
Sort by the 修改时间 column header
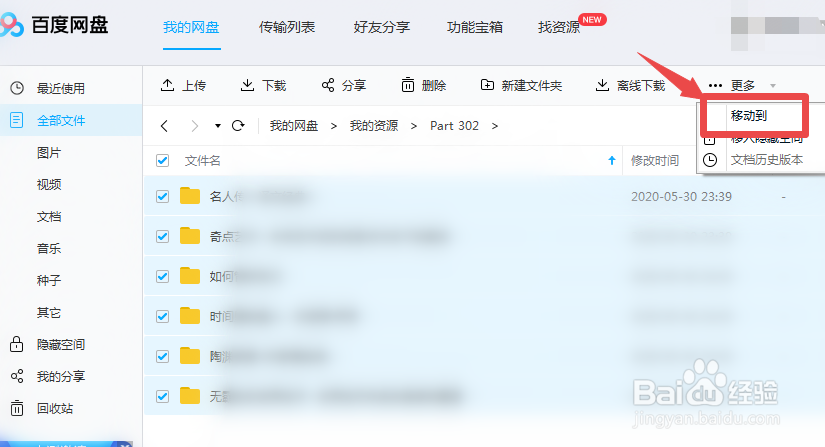coord(655,160)
